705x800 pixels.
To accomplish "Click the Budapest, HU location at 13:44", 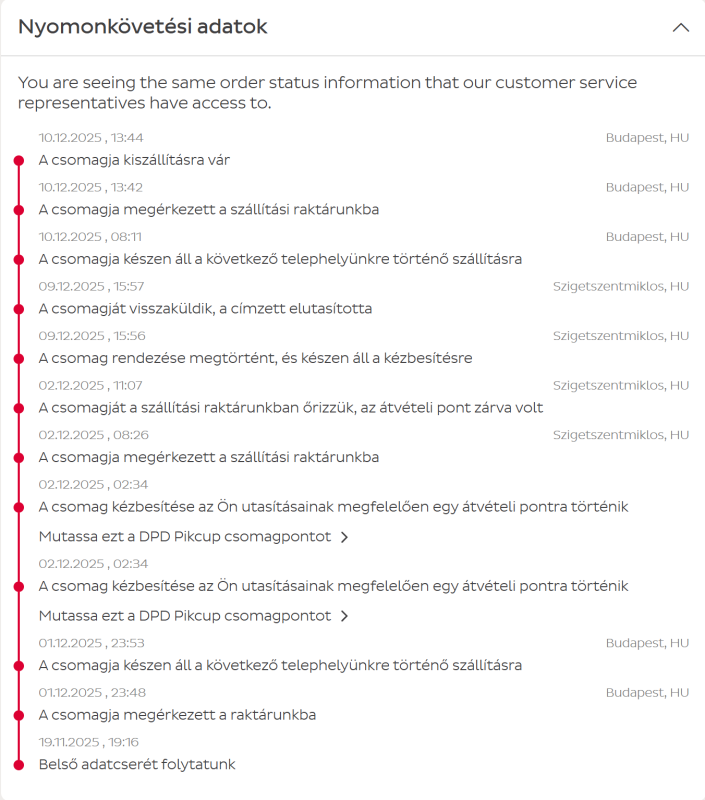I will [647, 138].
